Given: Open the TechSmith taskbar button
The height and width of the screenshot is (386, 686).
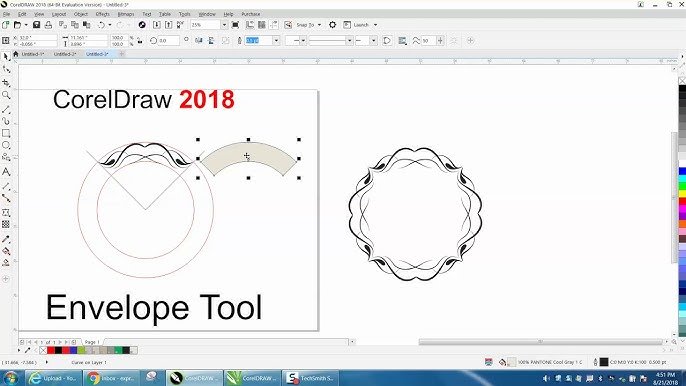Looking at the screenshot, I should pos(310,378).
